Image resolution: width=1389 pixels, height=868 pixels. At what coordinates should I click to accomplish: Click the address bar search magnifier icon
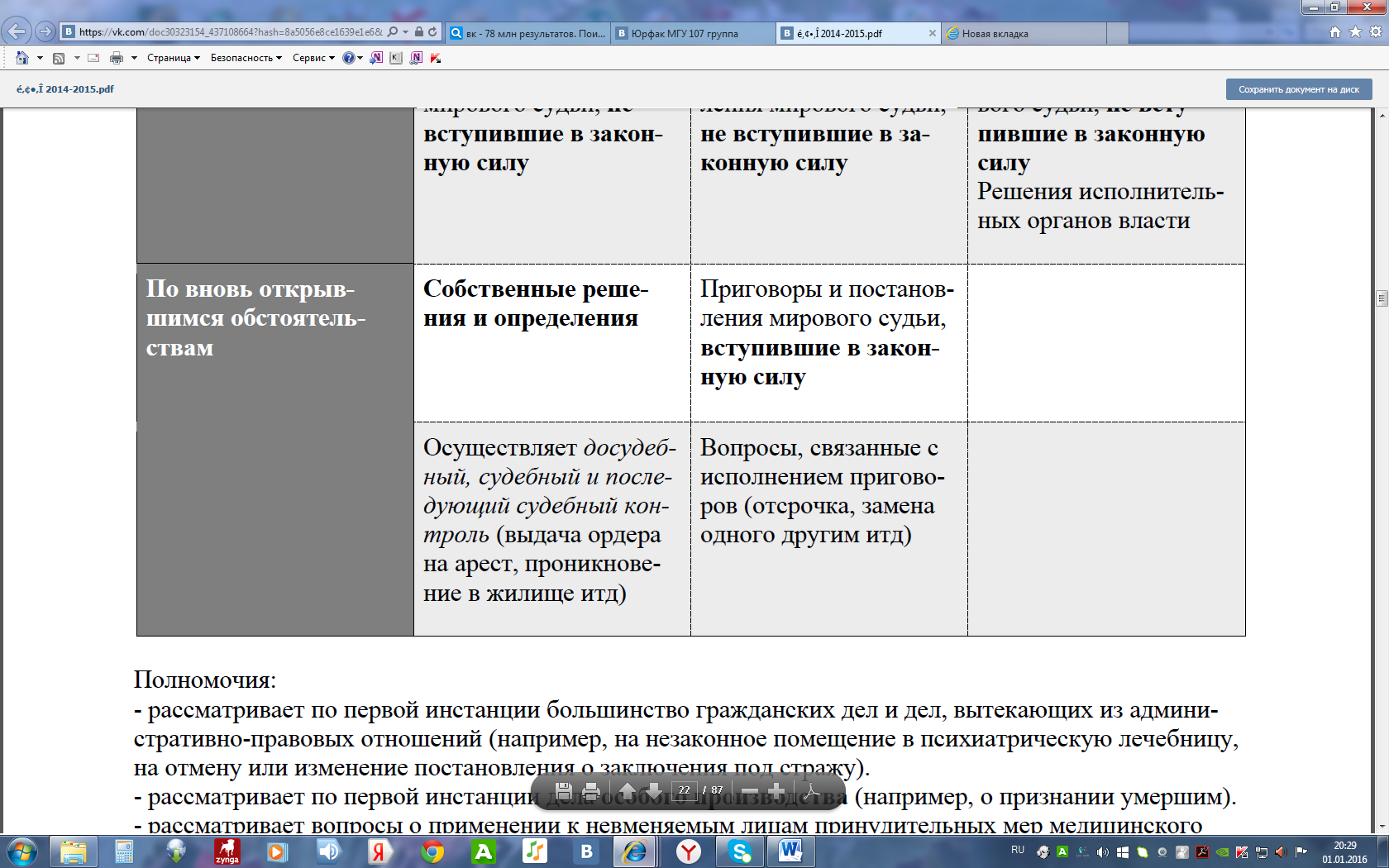tap(393, 32)
